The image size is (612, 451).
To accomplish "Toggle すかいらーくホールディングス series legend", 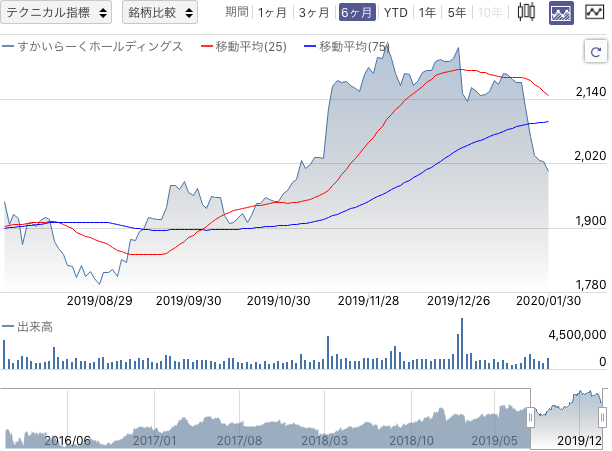I will pos(93,46).
